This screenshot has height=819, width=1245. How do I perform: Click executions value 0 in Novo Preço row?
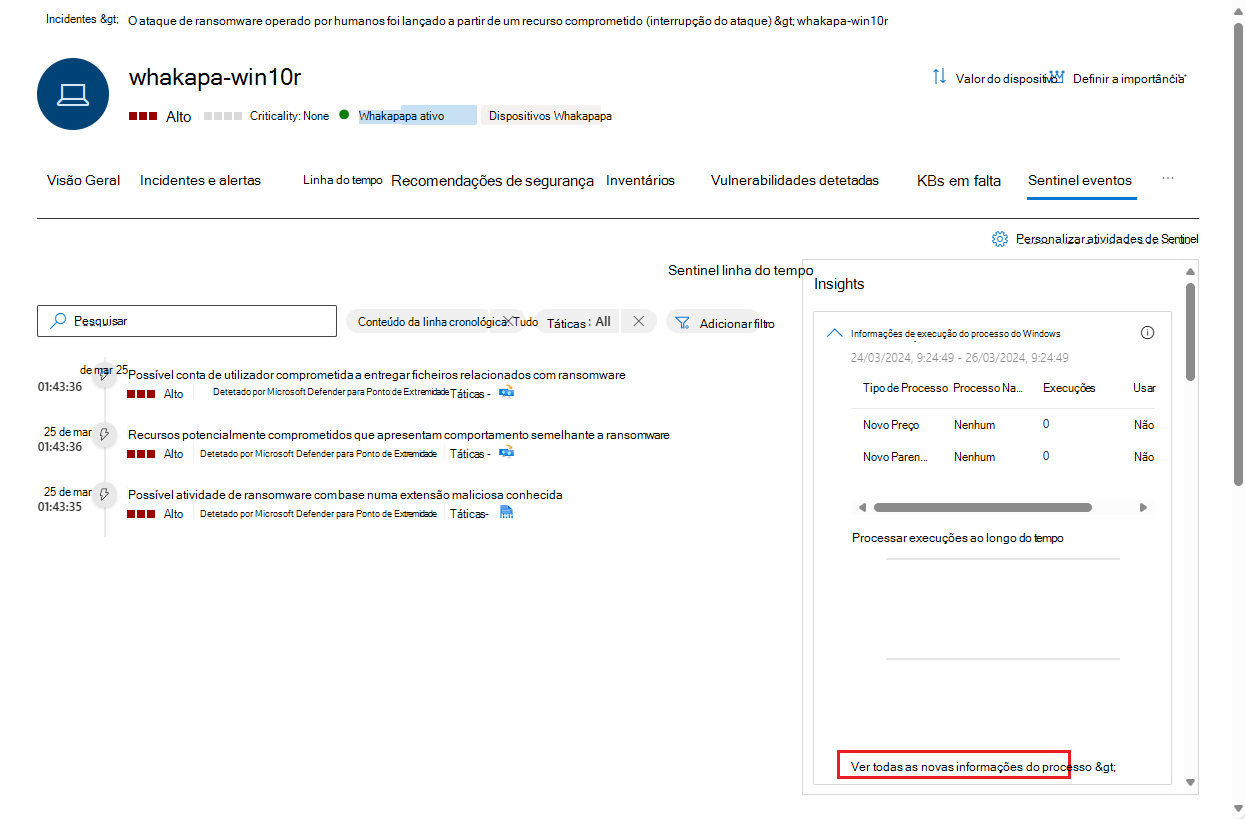1046,424
